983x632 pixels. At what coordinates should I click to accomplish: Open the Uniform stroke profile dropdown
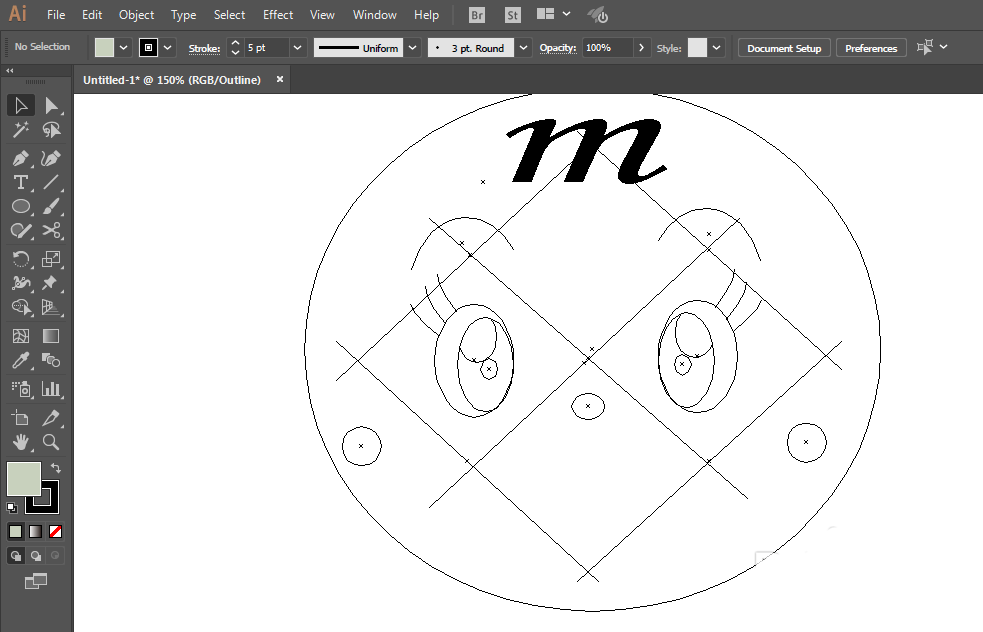point(412,48)
